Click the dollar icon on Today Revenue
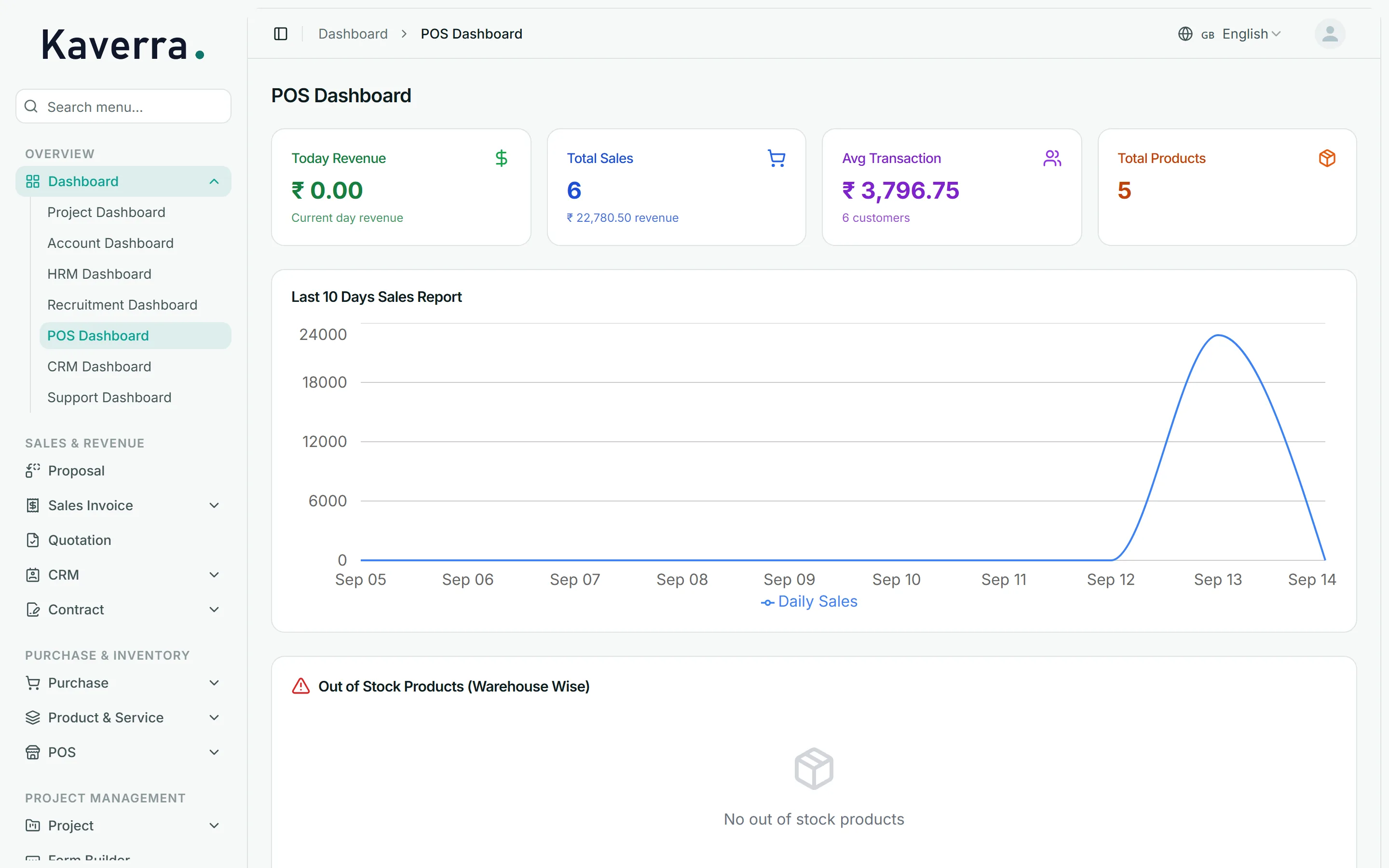Image resolution: width=1389 pixels, height=868 pixels. pyautogui.click(x=501, y=158)
